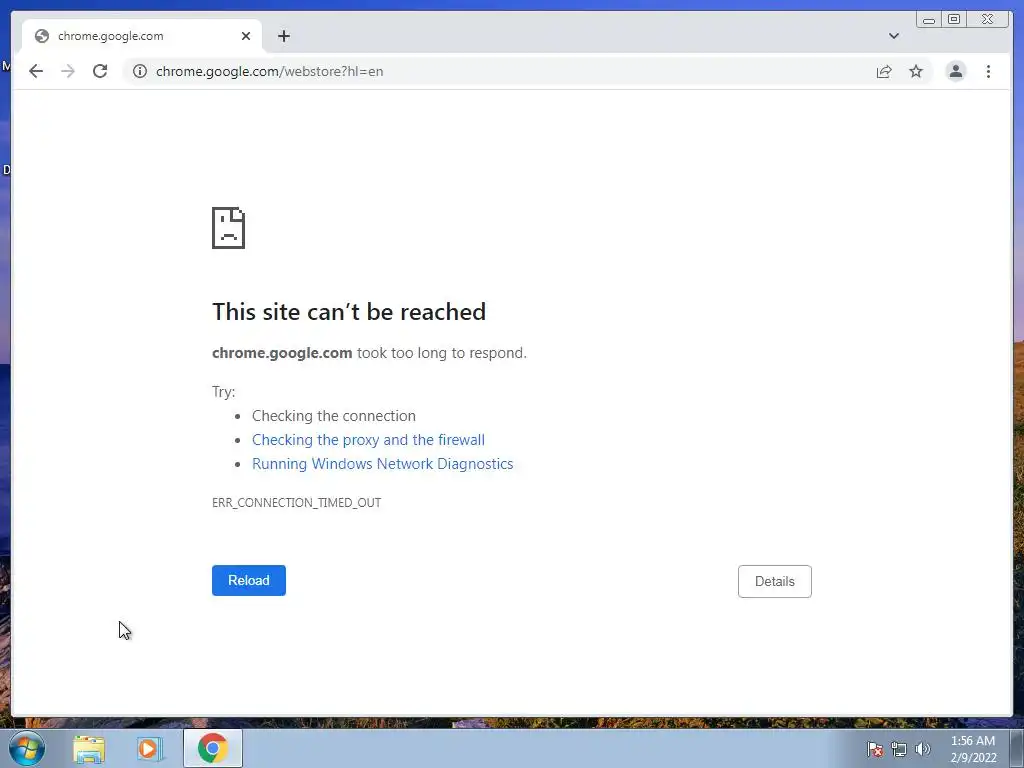
Task: Click Chrome icon in taskbar
Action: (x=213, y=749)
